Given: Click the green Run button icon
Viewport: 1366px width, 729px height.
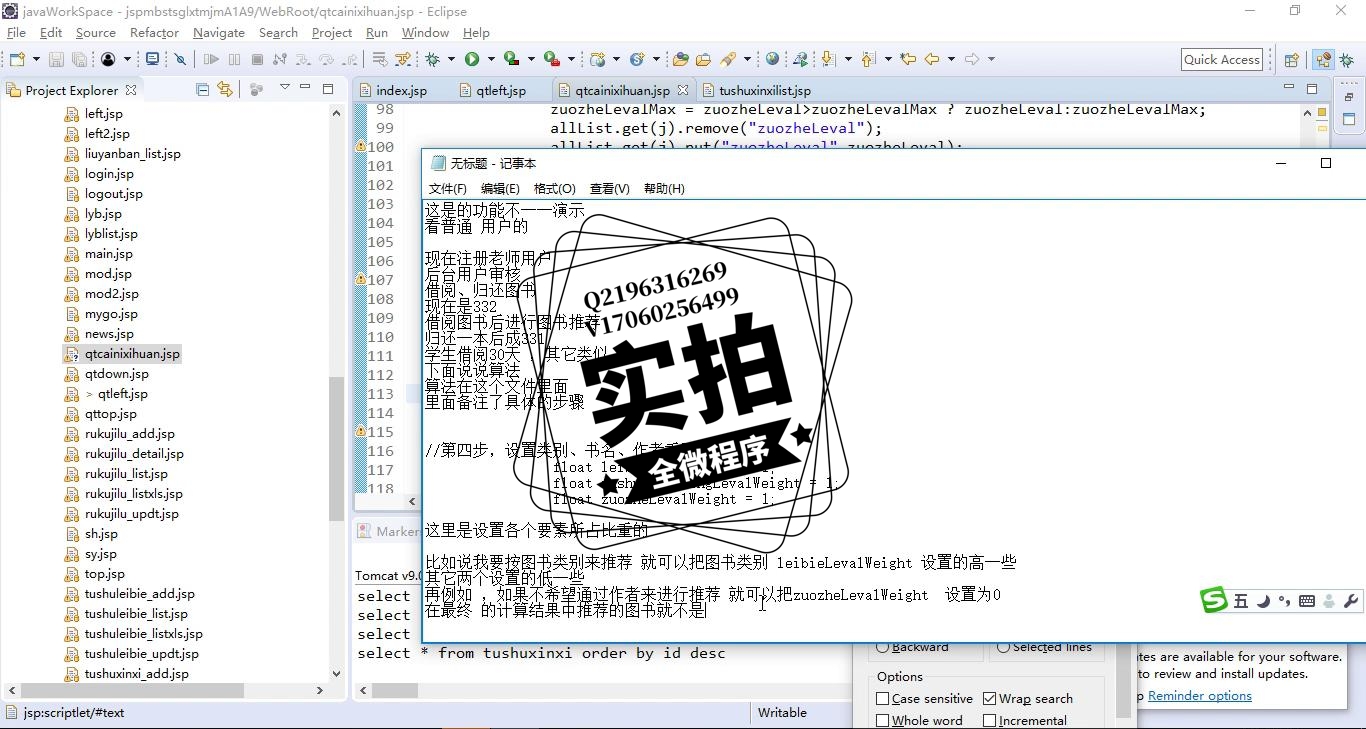Looking at the screenshot, I should (472, 59).
